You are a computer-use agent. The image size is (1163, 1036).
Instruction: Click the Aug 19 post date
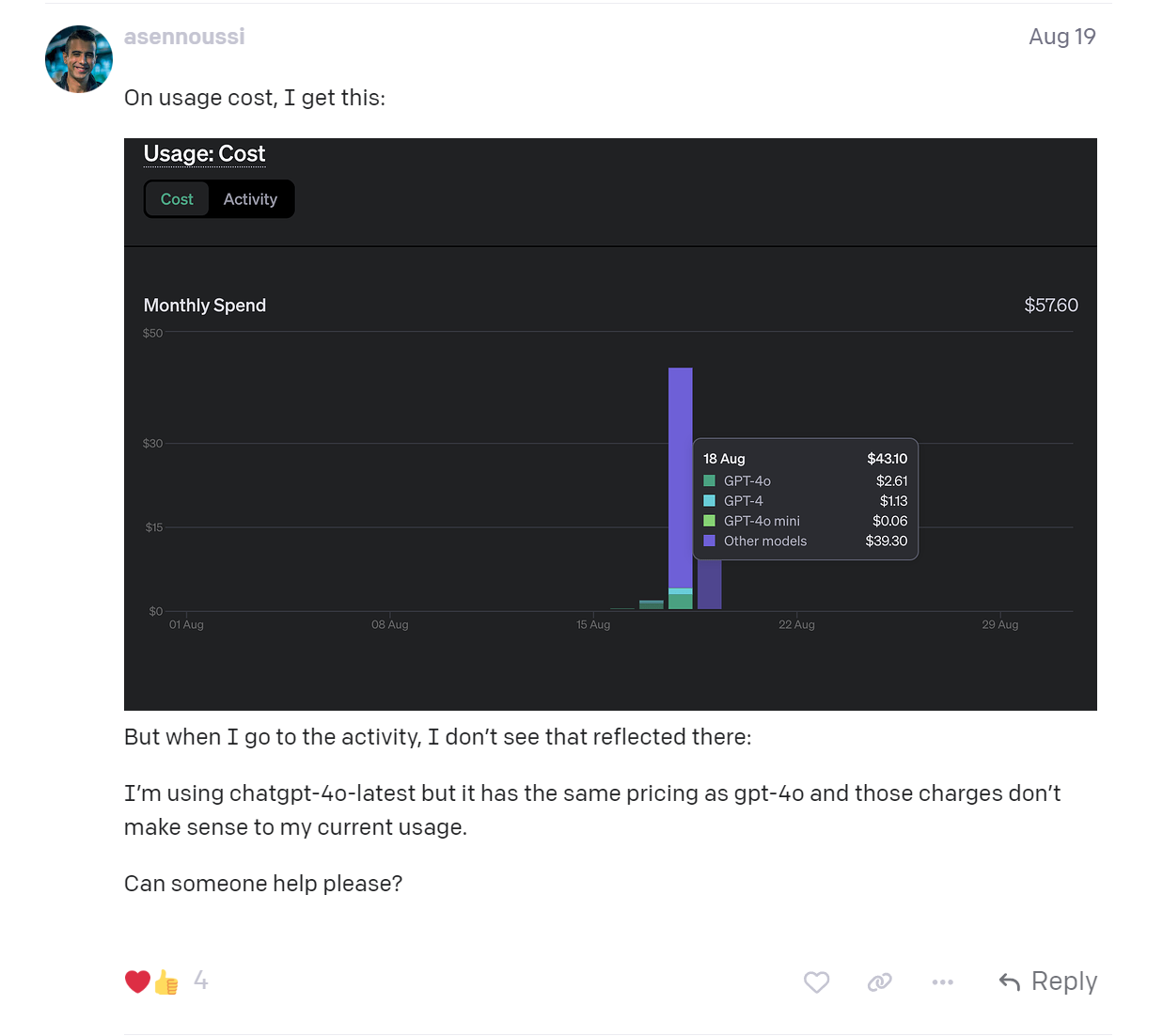pos(1061,37)
